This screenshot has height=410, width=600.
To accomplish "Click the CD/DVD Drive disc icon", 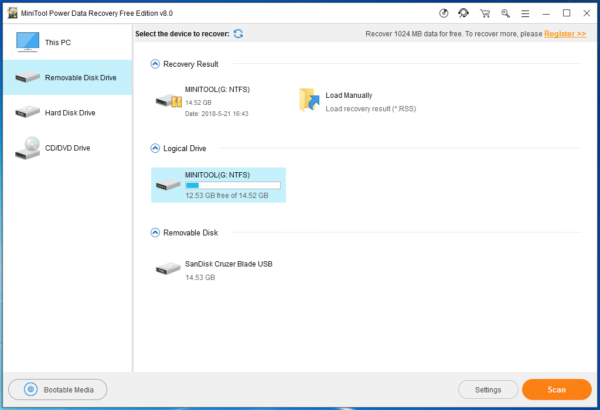I will pos(28,148).
